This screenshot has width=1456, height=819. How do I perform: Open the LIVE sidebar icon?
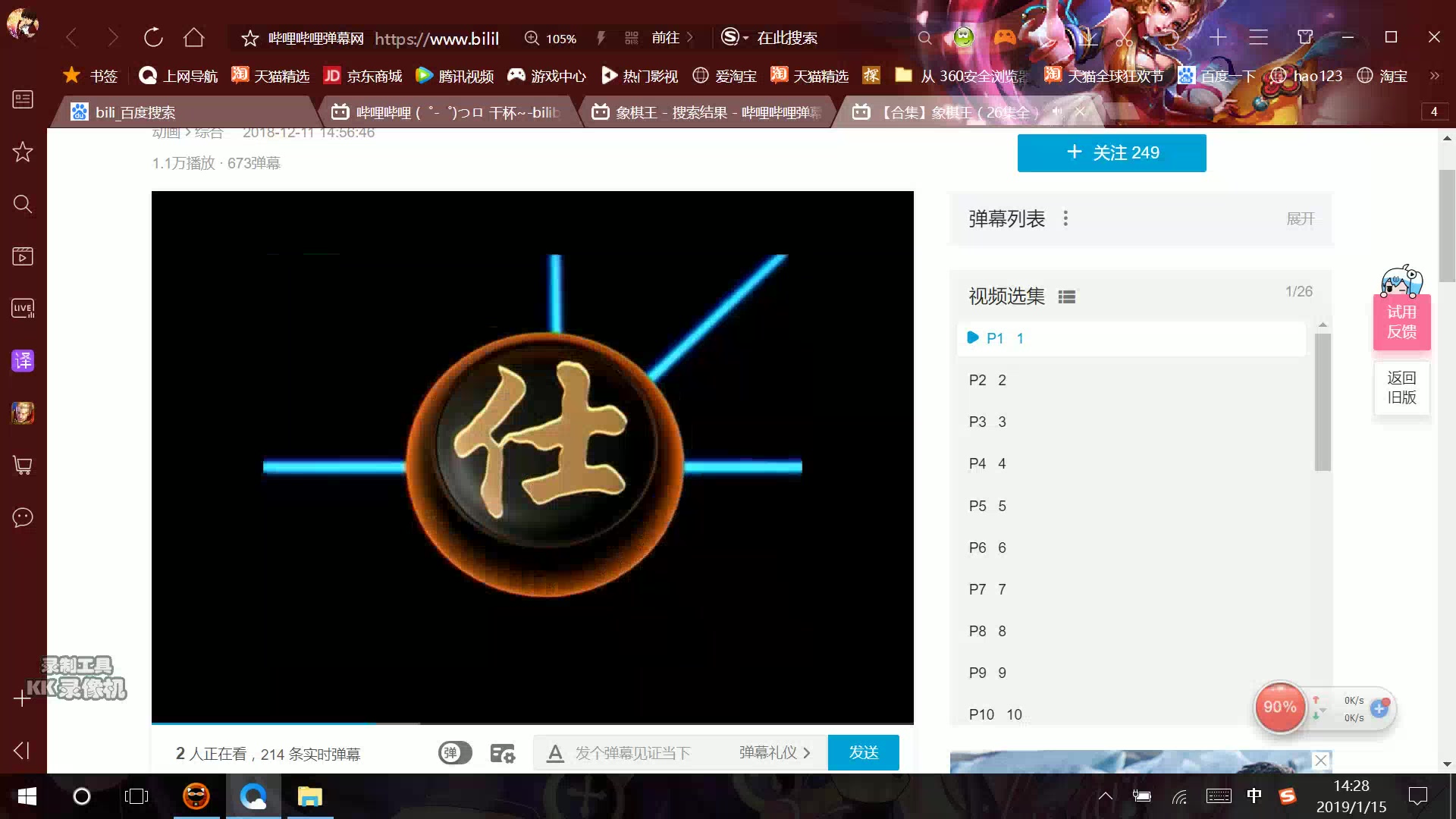pos(23,309)
